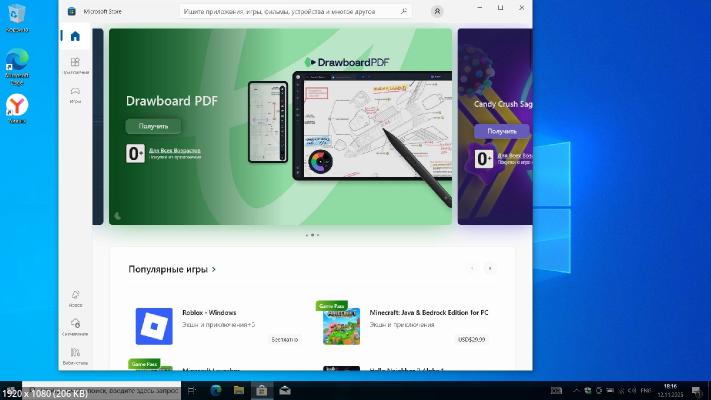
Task: Open the Downloads section in the sidebar
Action: point(75,327)
